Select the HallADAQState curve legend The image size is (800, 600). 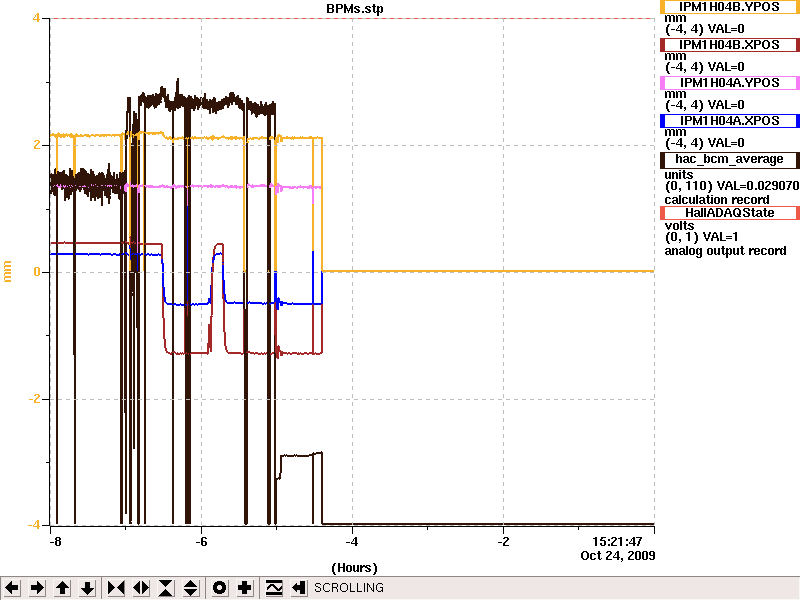coord(730,213)
